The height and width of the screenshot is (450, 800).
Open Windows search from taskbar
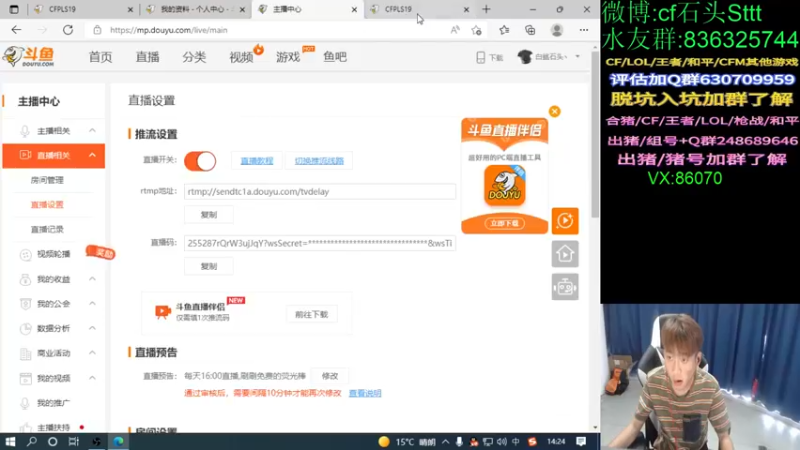tap(32, 441)
